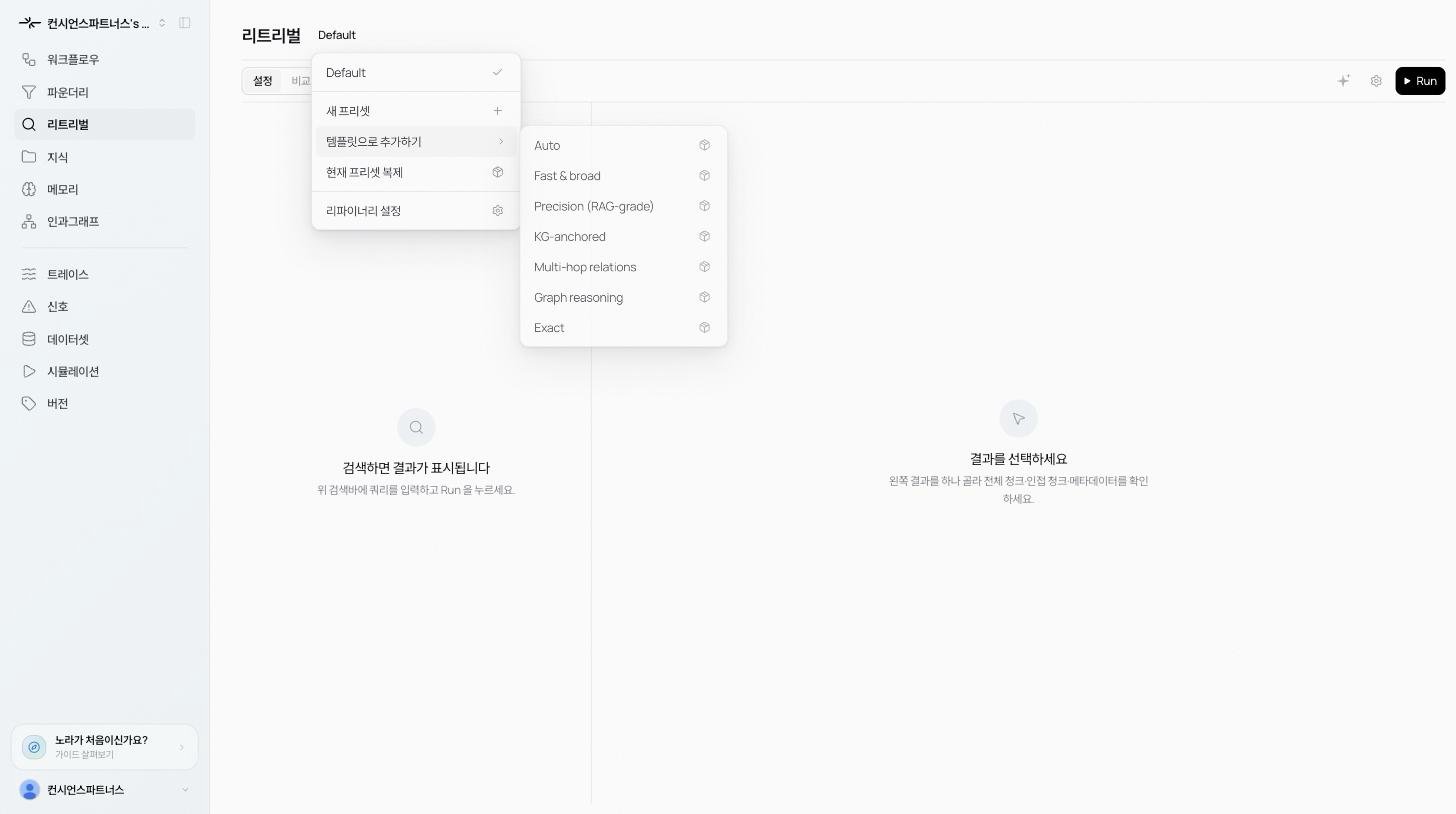
Task: Click the cube icon next to Auto
Action: (x=705, y=145)
